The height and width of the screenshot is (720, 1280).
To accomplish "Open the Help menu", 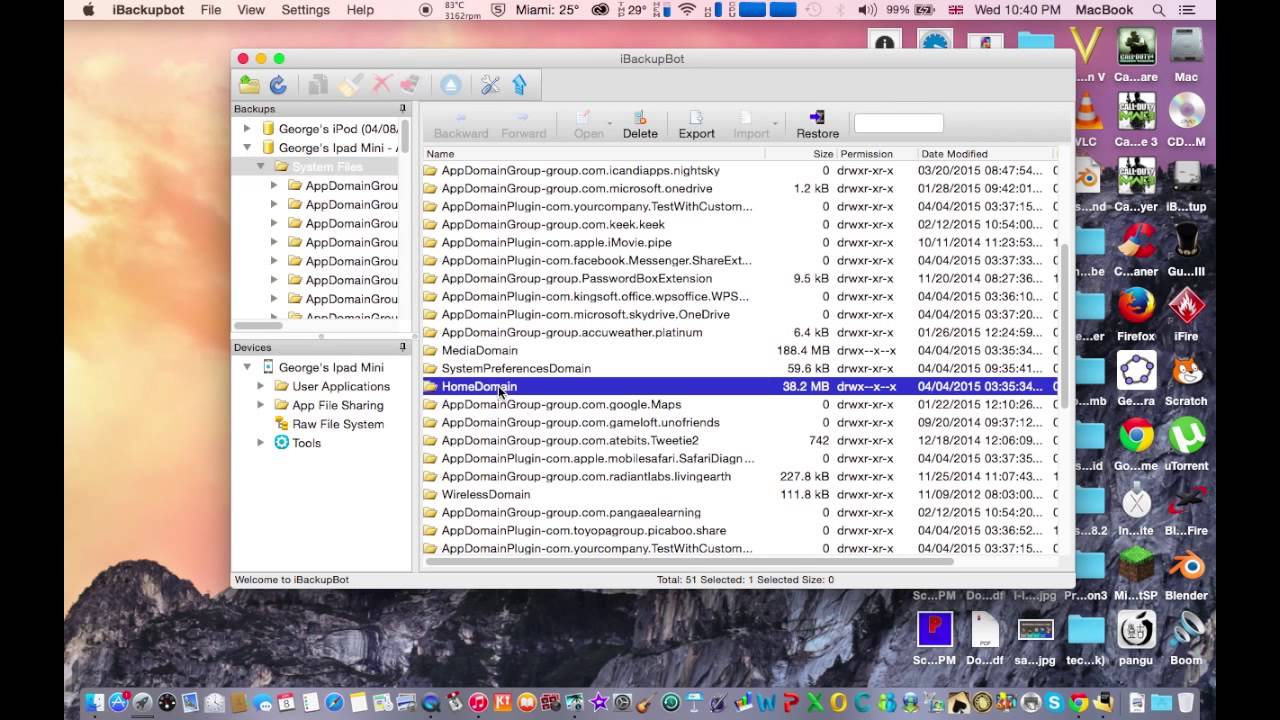I will pos(360,10).
